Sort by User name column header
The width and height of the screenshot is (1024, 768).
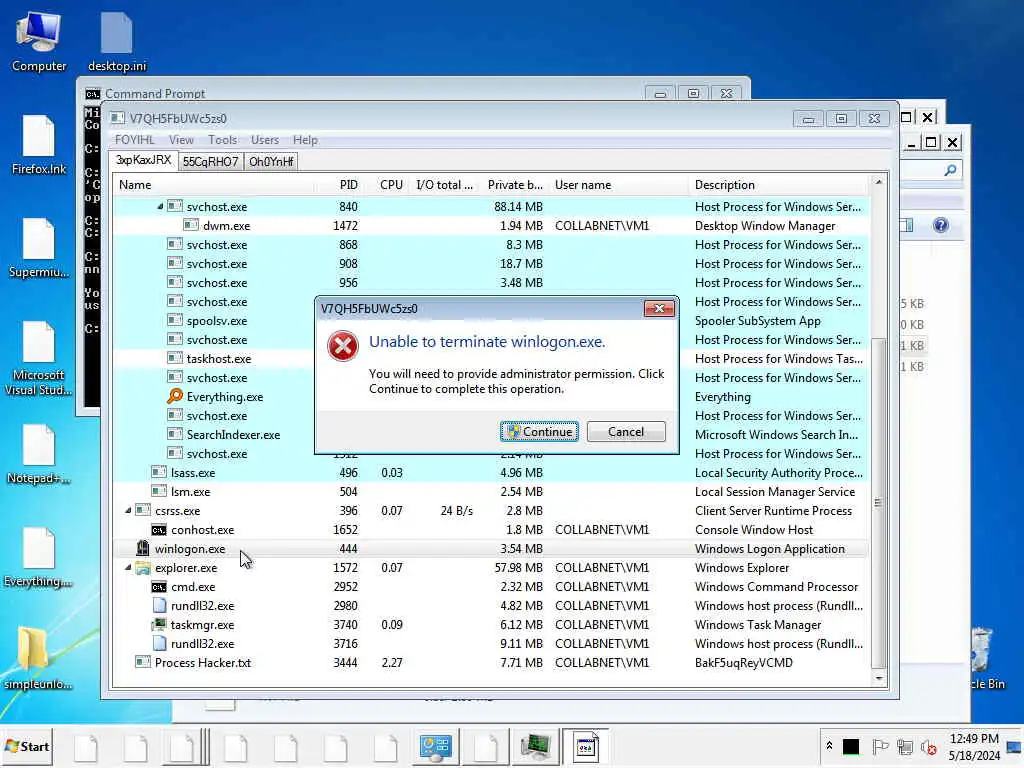point(618,185)
